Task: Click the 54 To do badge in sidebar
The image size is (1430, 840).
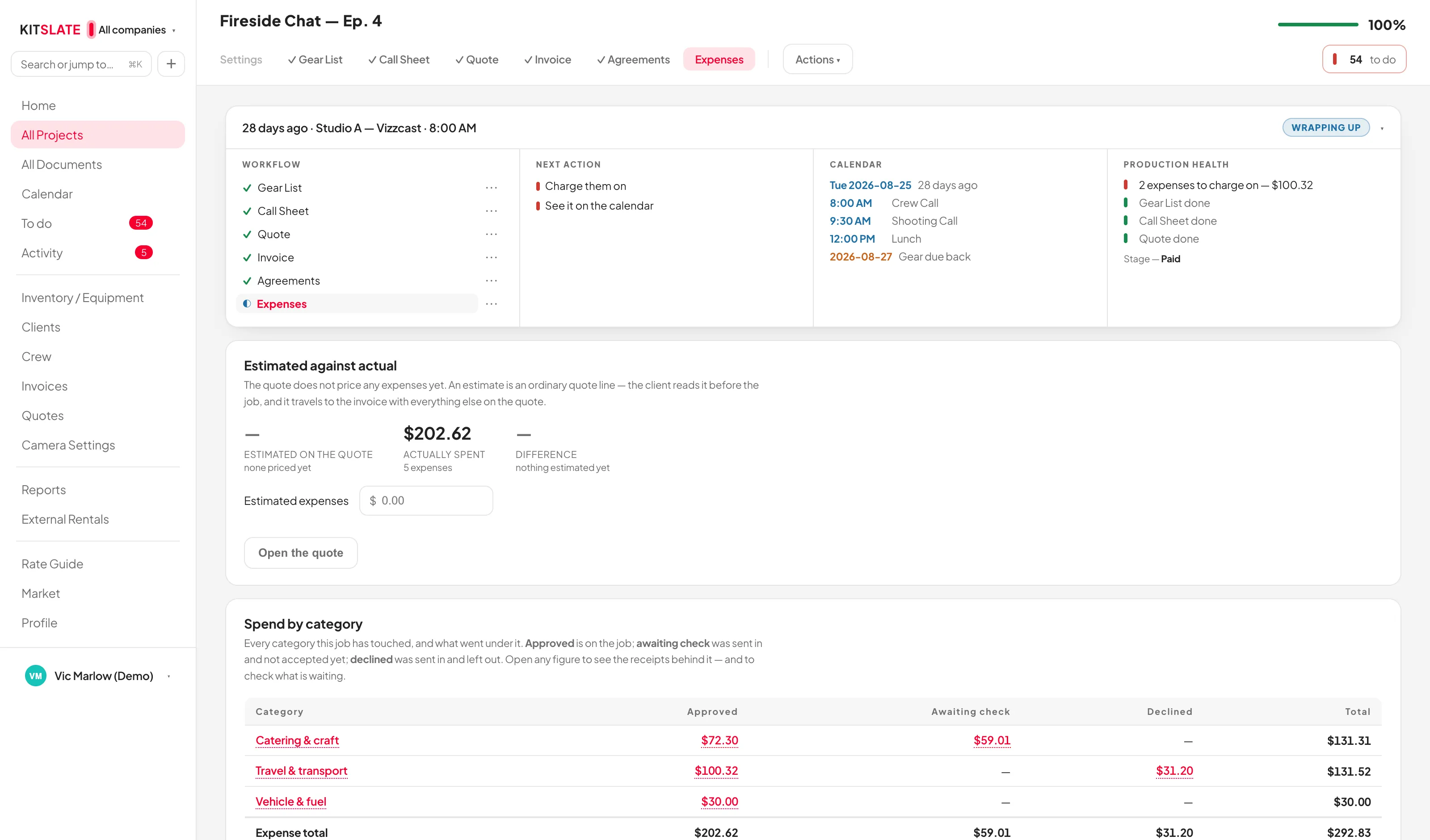Action: coord(141,223)
